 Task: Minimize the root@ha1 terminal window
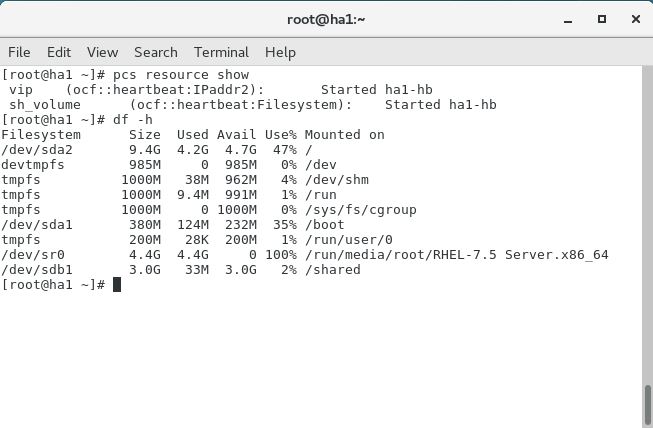point(568,20)
